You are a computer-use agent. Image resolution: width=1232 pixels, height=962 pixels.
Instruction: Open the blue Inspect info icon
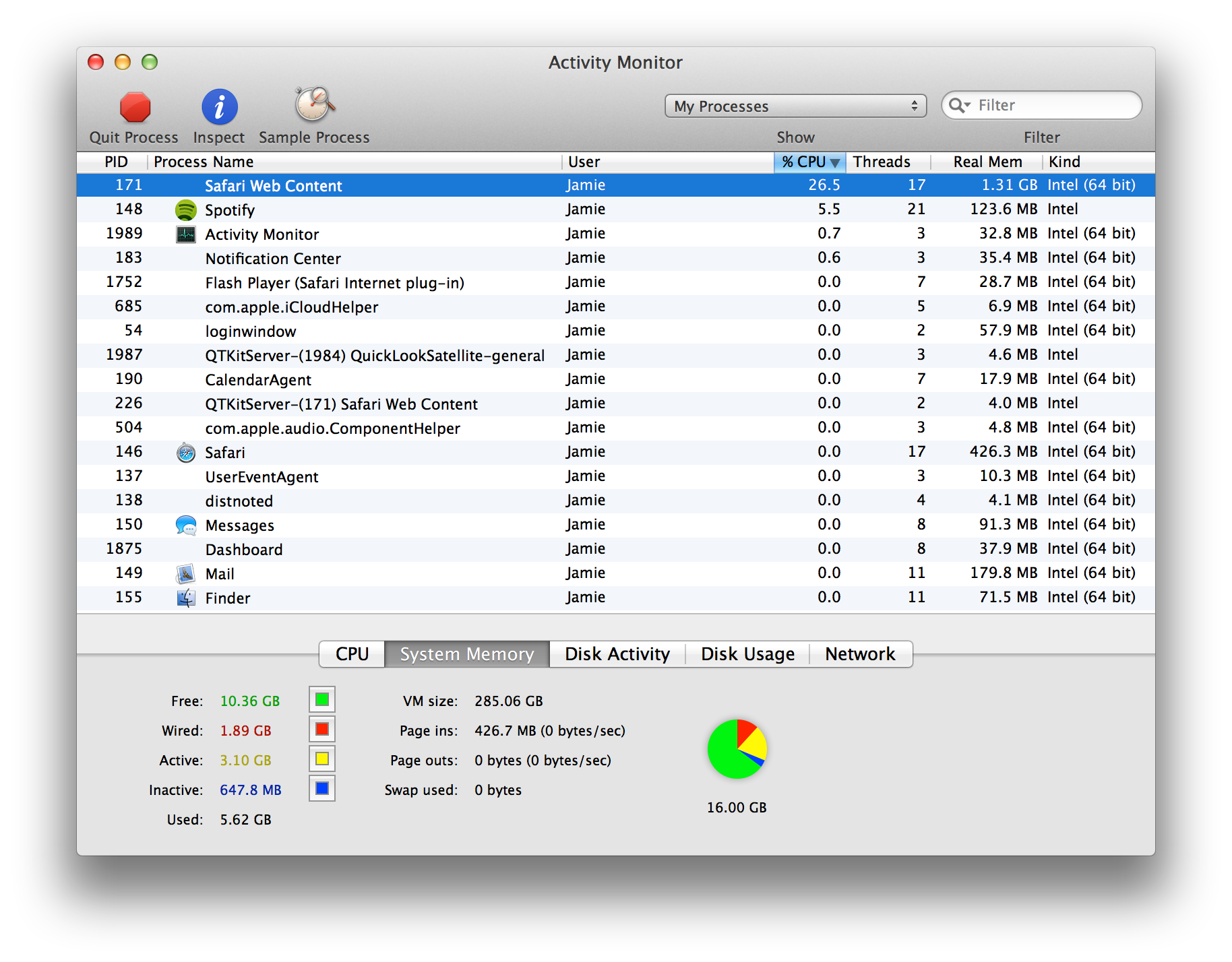(220, 106)
